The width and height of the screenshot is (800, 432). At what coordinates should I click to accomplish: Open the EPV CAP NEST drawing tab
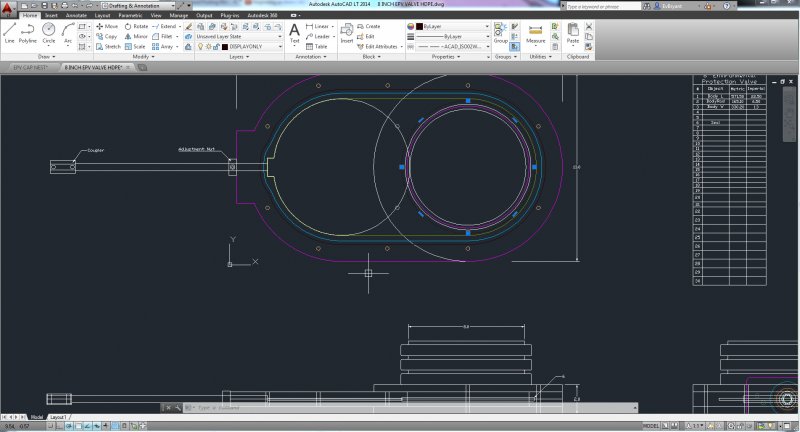pos(30,67)
